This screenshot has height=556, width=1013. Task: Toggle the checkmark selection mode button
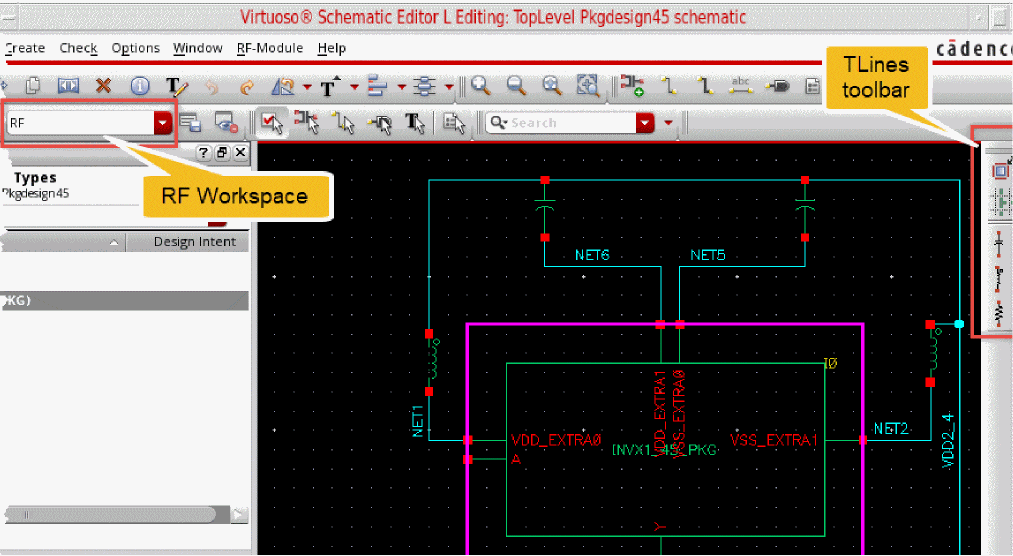(270, 122)
